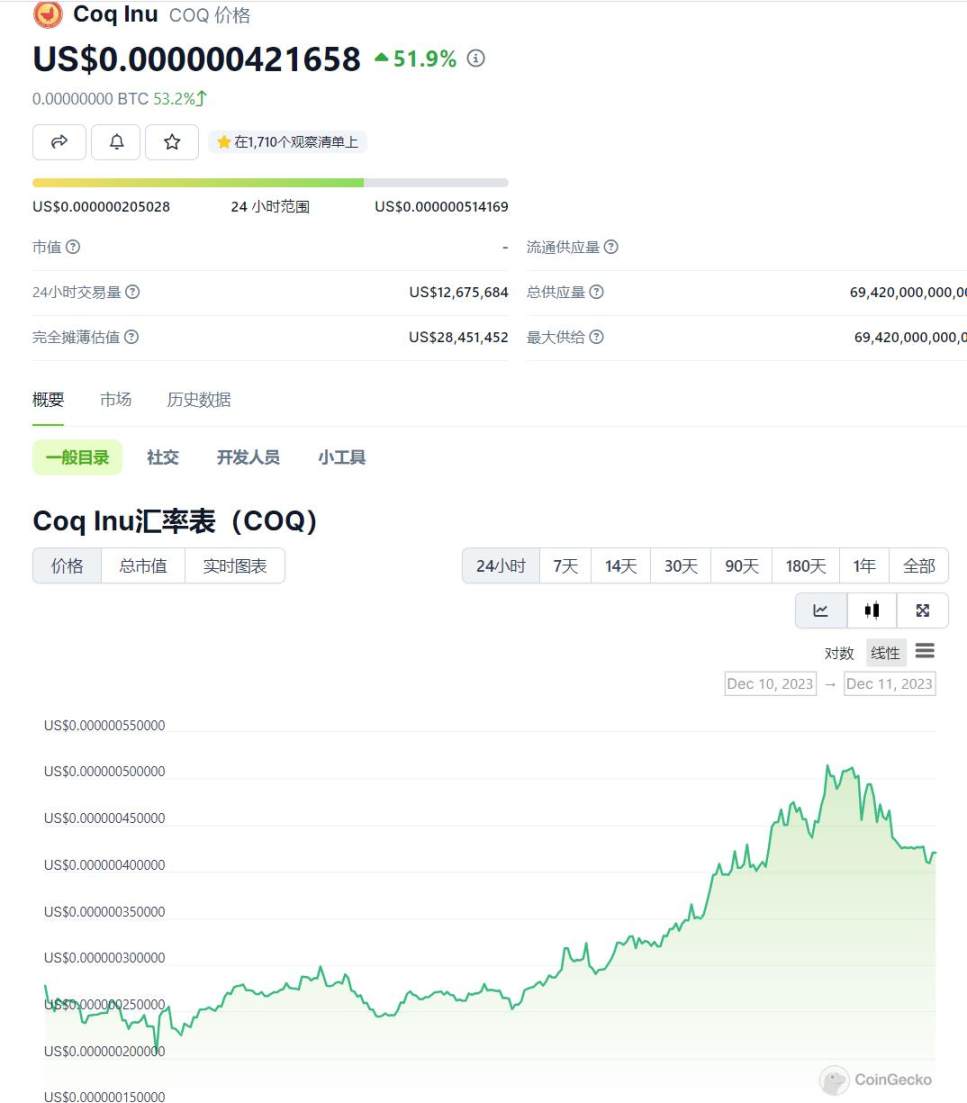Image resolution: width=967 pixels, height=1103 pixels.
Task: Select the 总市值 chart mode
Action: point(144,566)
